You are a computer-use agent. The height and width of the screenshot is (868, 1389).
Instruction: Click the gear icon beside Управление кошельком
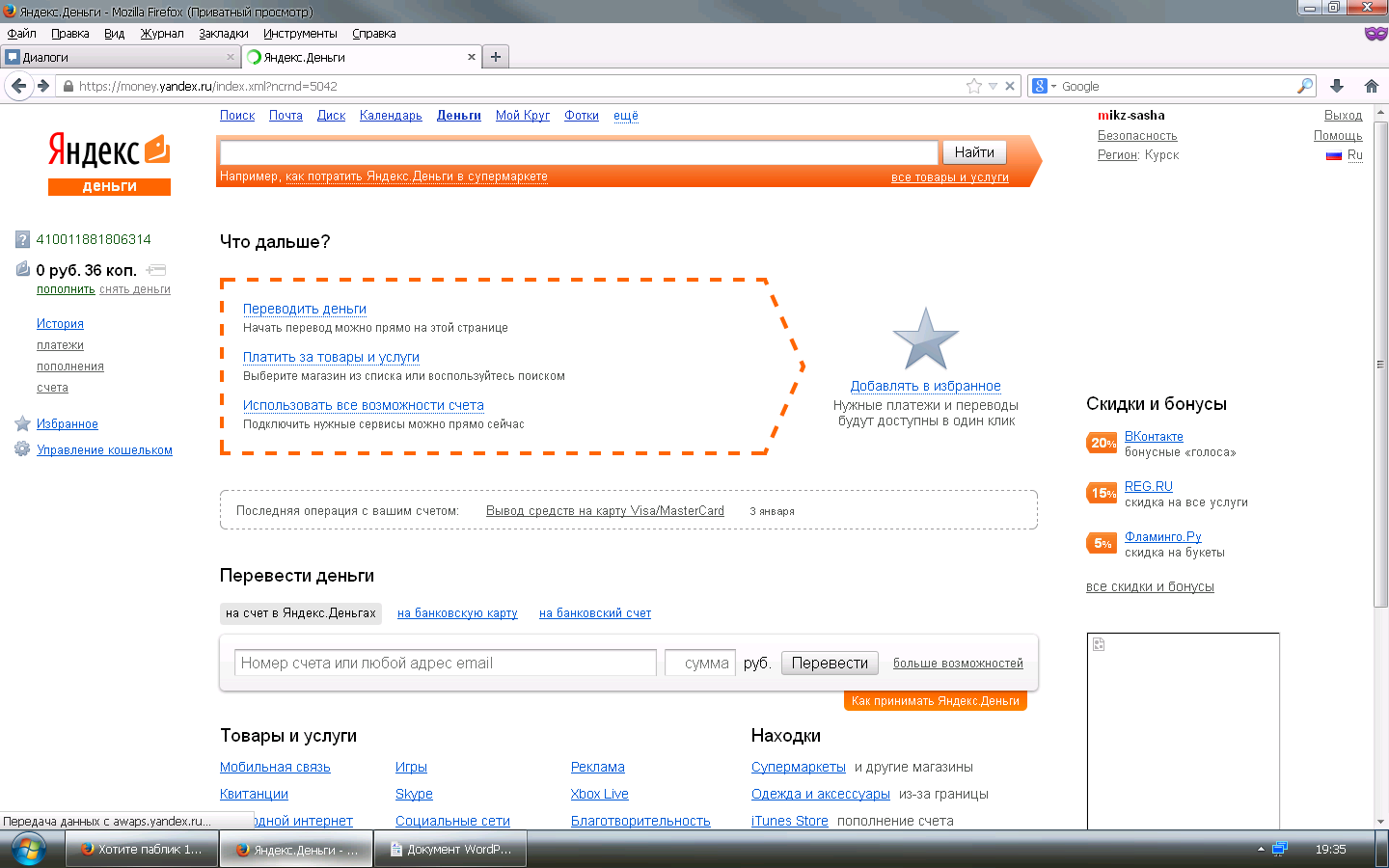[x=22, y=449]
